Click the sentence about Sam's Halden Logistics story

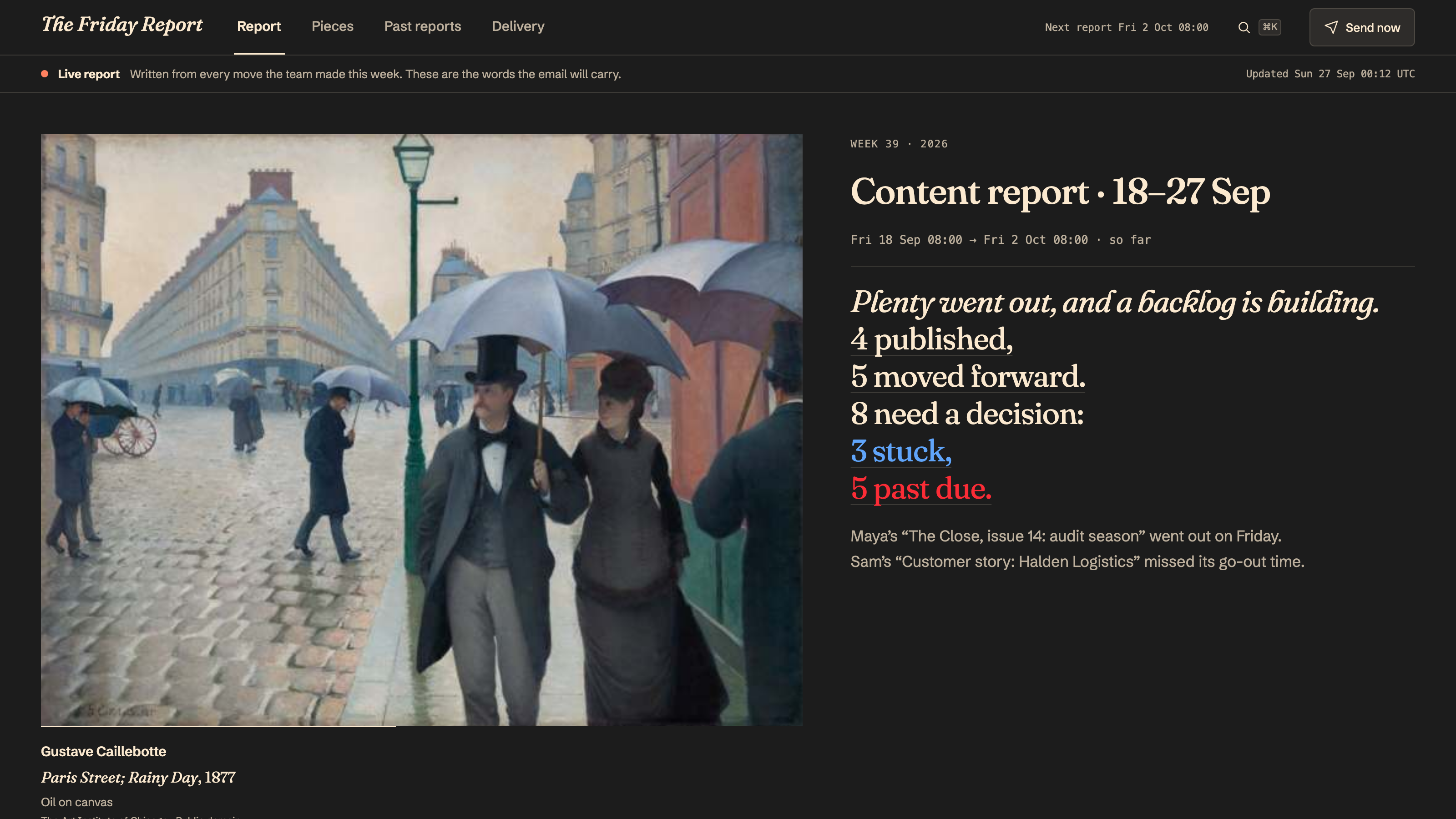point(1077,561)
